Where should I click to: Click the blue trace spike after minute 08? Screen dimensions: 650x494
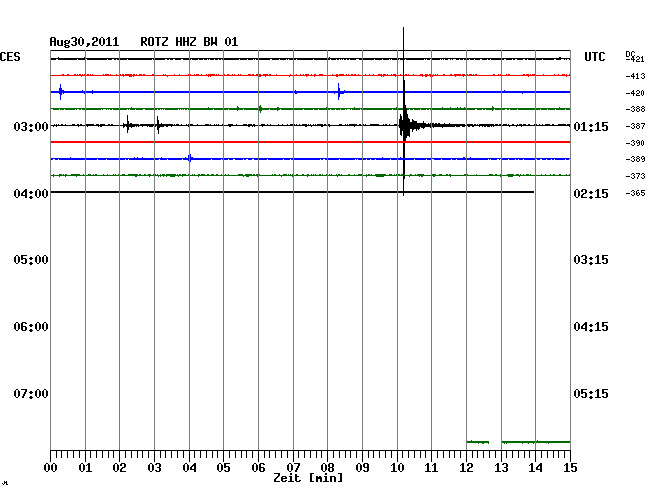point(339,92)
